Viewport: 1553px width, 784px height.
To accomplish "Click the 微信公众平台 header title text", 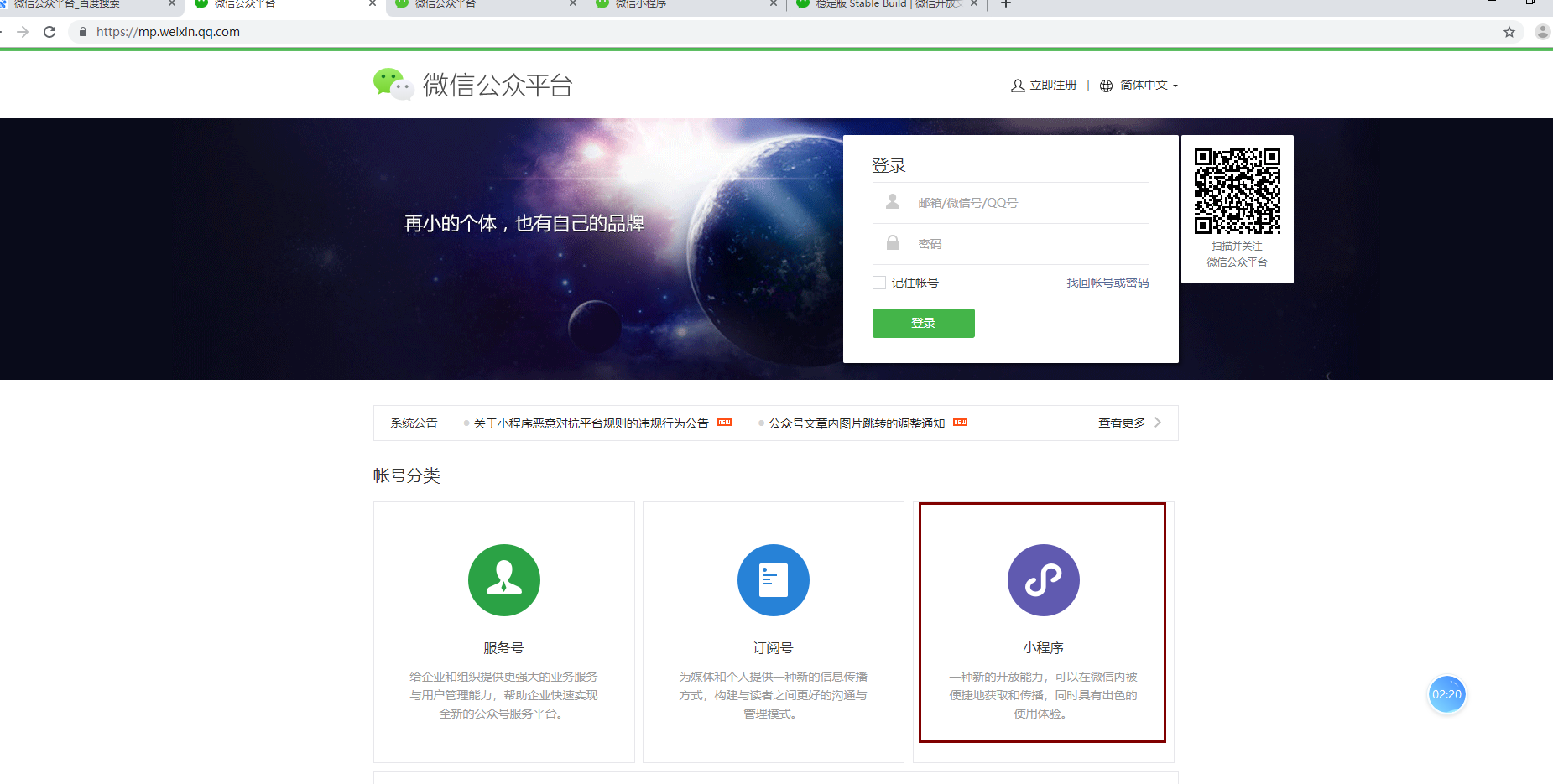I will pyautogui.click(x=498, y=85).
